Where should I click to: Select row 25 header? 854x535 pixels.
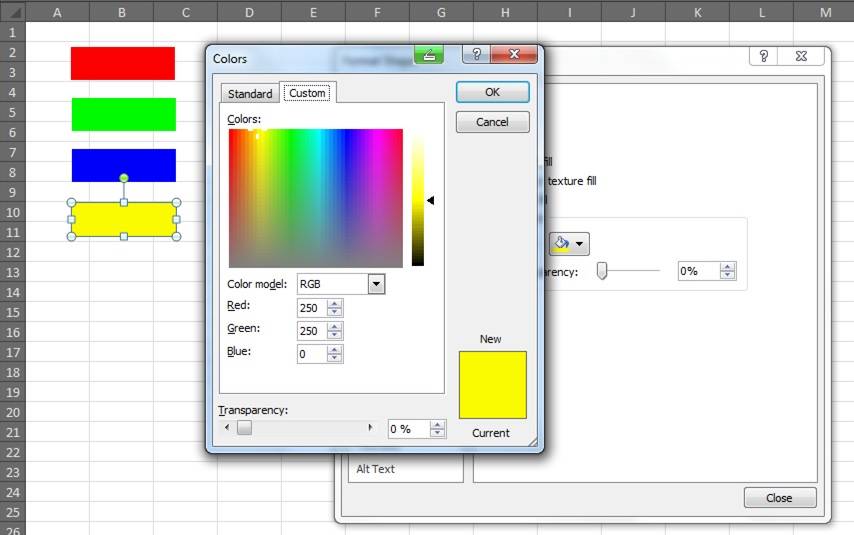13,513
